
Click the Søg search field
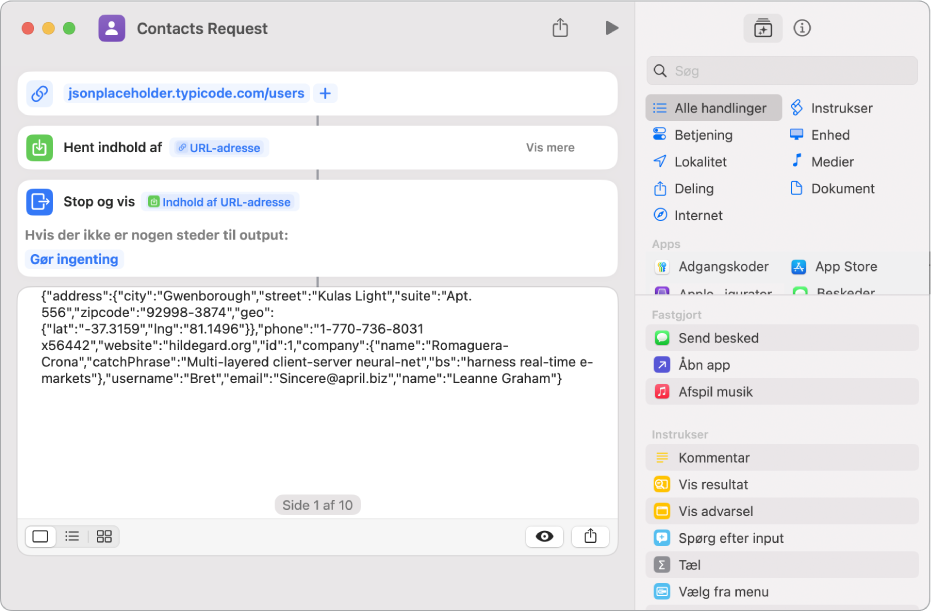(782, 71)
